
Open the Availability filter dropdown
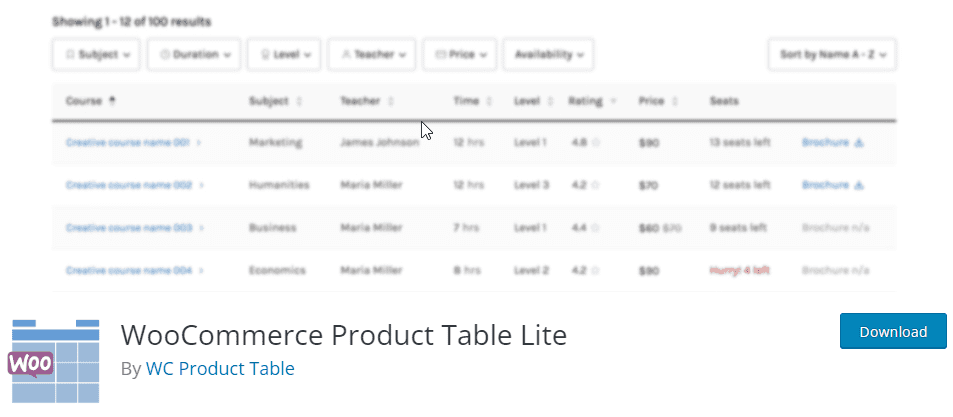(548, 55)
